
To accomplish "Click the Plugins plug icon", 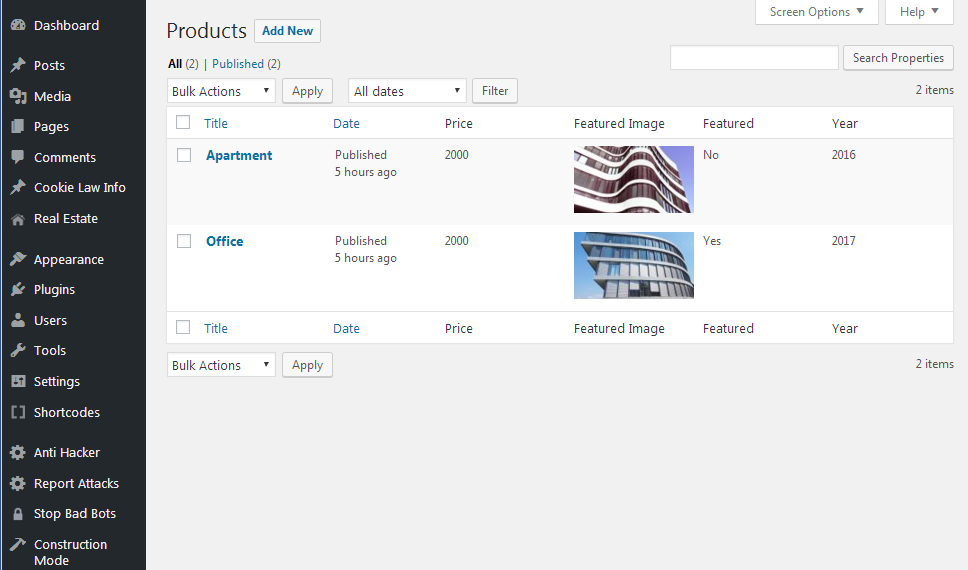I will 18,290.
